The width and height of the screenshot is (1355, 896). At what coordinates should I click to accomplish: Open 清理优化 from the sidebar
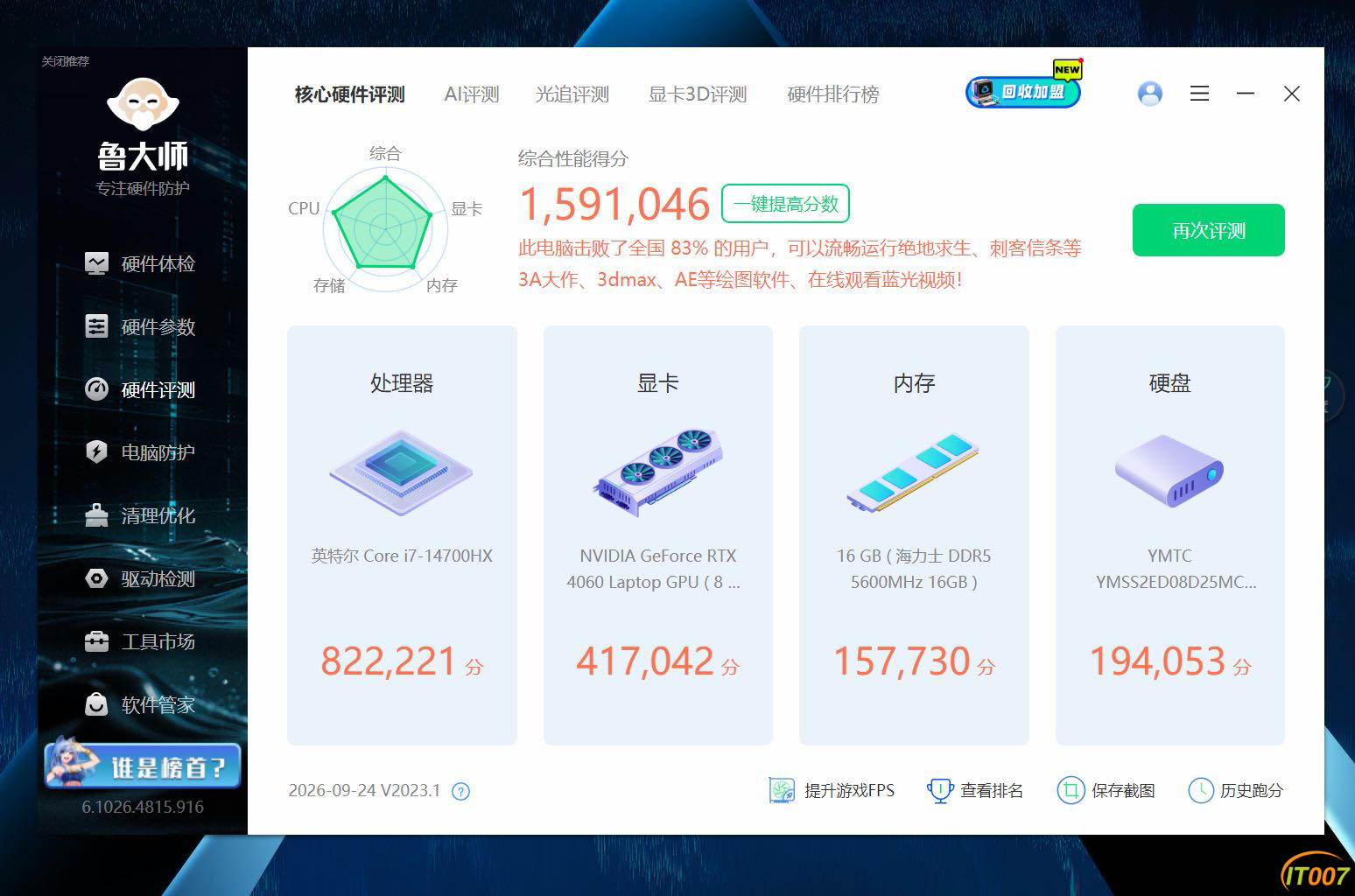[140, 515]
